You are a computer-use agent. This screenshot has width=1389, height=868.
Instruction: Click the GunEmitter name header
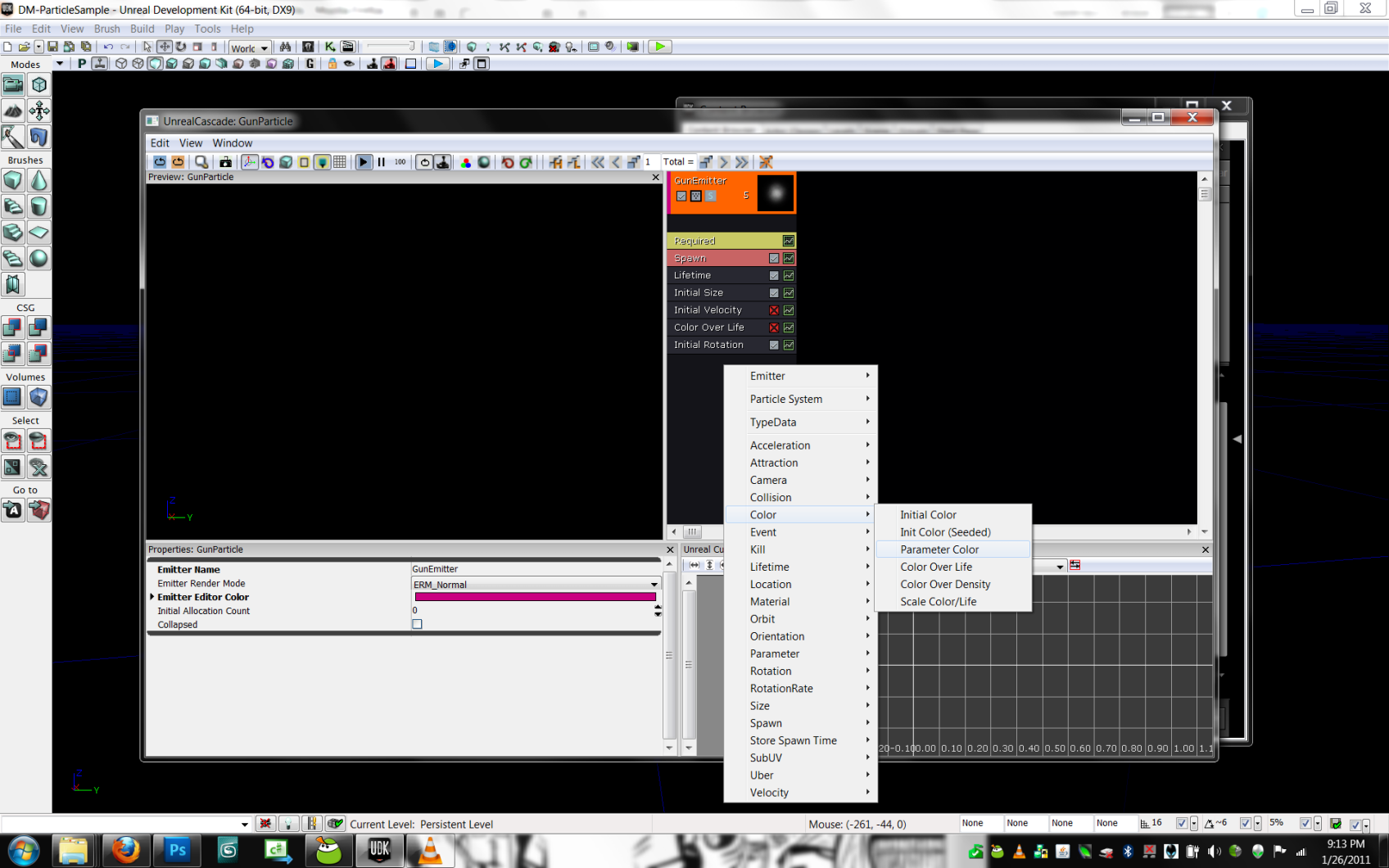click(700, 180)
